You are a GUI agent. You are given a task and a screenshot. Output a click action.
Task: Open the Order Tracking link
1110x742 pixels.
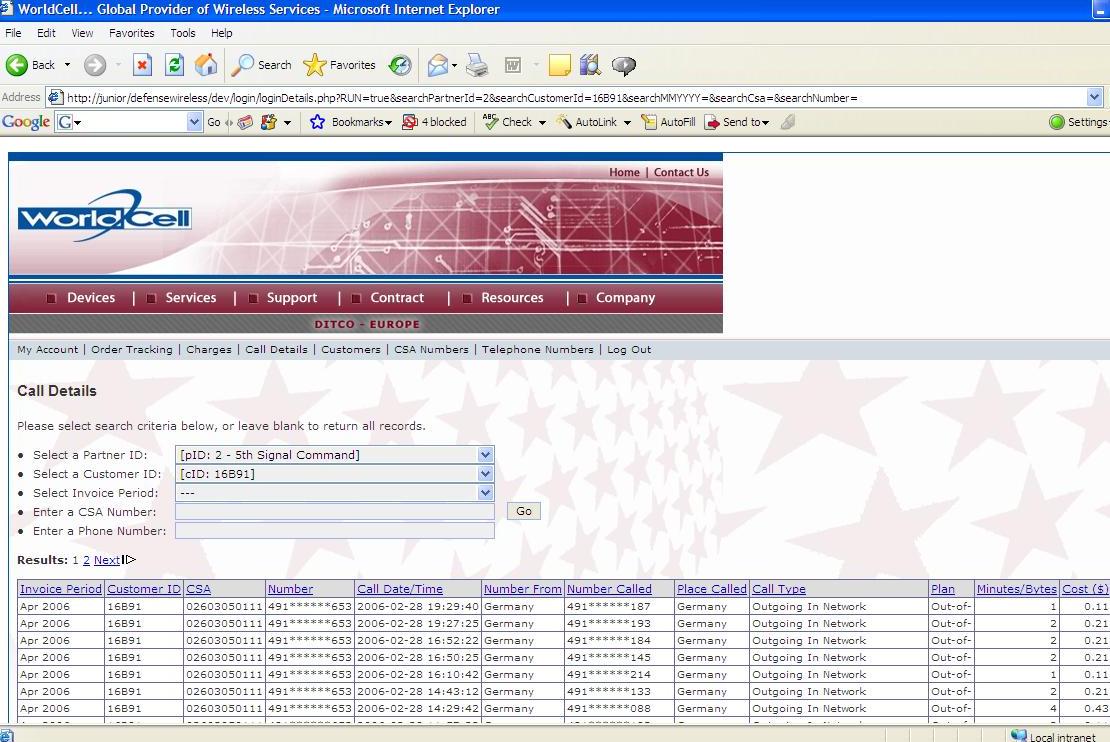pyautogui.click(x=132, y=349)
